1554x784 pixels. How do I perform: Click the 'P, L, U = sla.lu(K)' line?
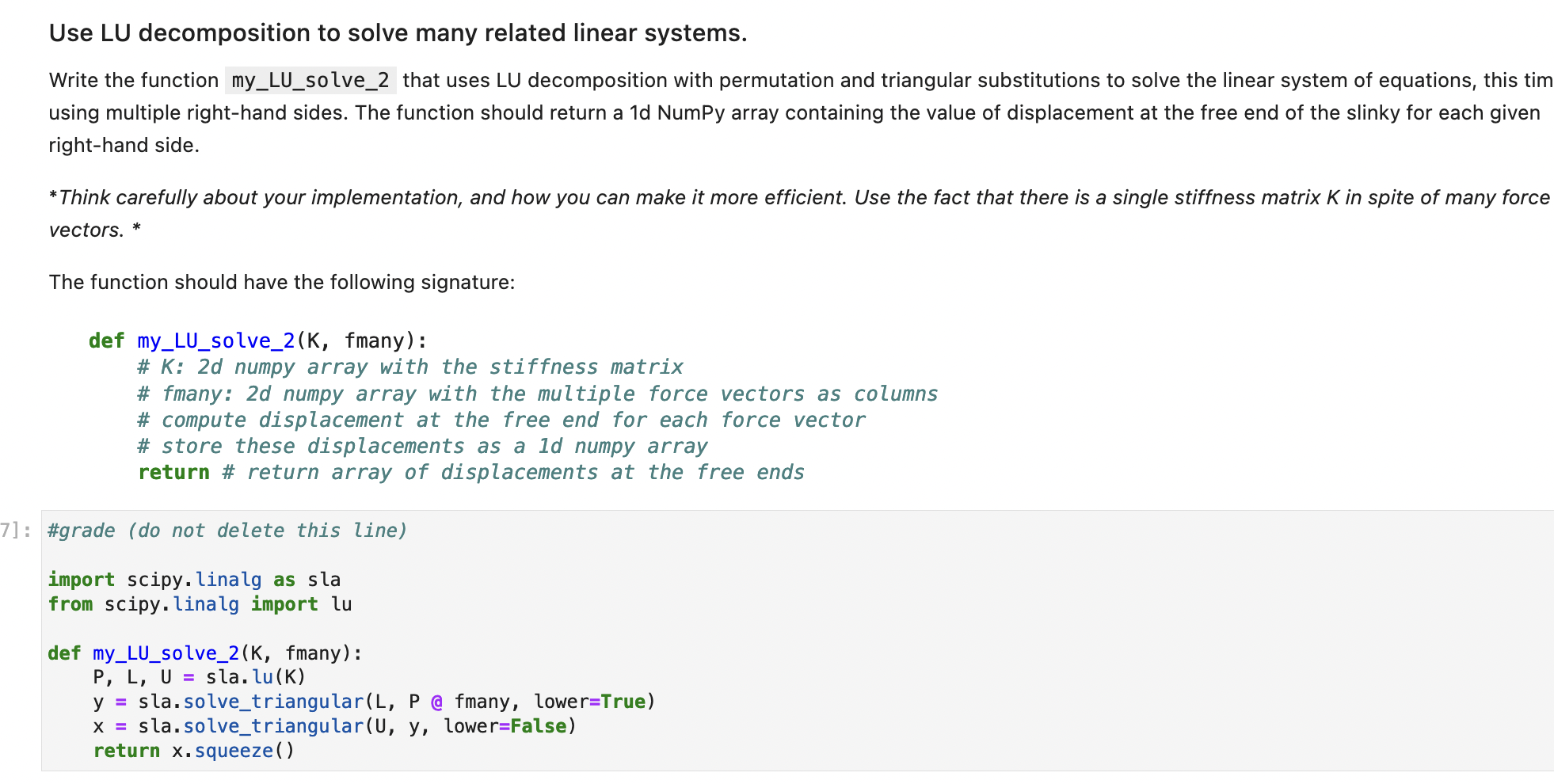tap(200, 677)
